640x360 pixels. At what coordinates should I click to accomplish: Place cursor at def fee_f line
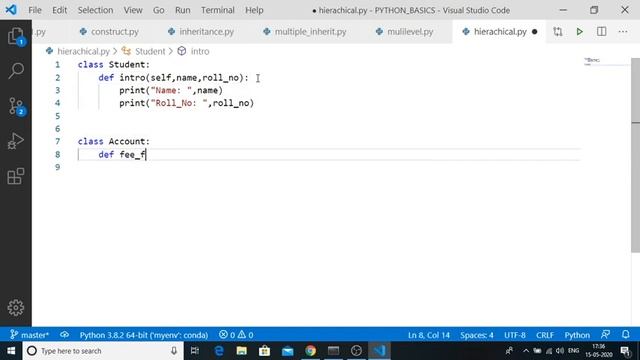pyautogui.click(x=122, y=154)
